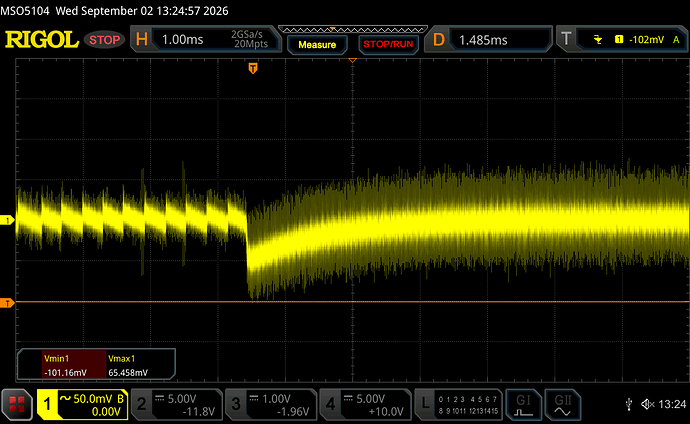Click the channel 3 -1.96V offset value
Image resolution: width=690 pixels, height=424 pixels.
tap(293, 412)
